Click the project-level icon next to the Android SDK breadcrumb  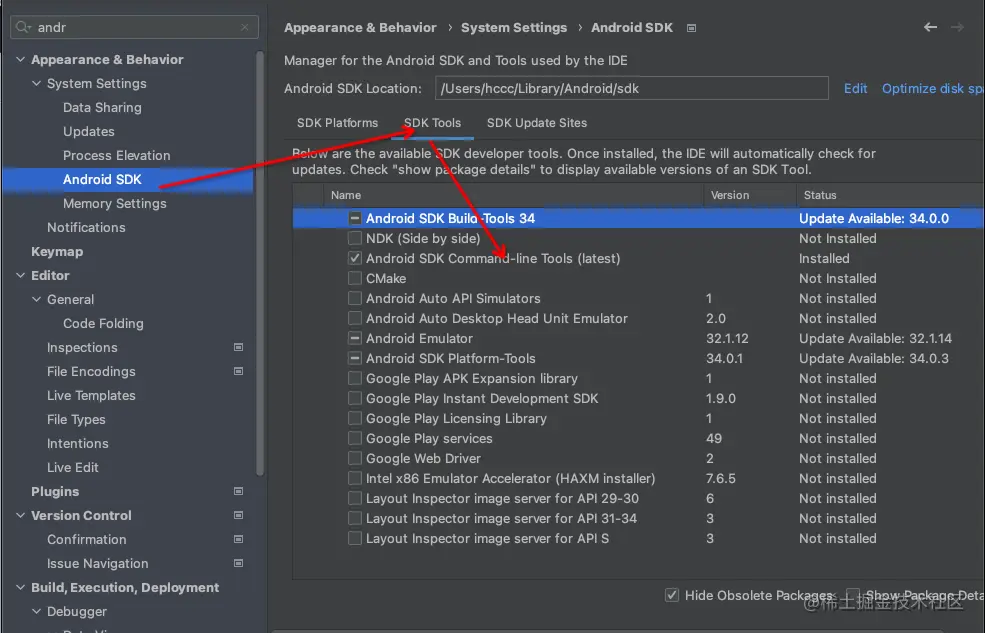click(x=691, y=28)
